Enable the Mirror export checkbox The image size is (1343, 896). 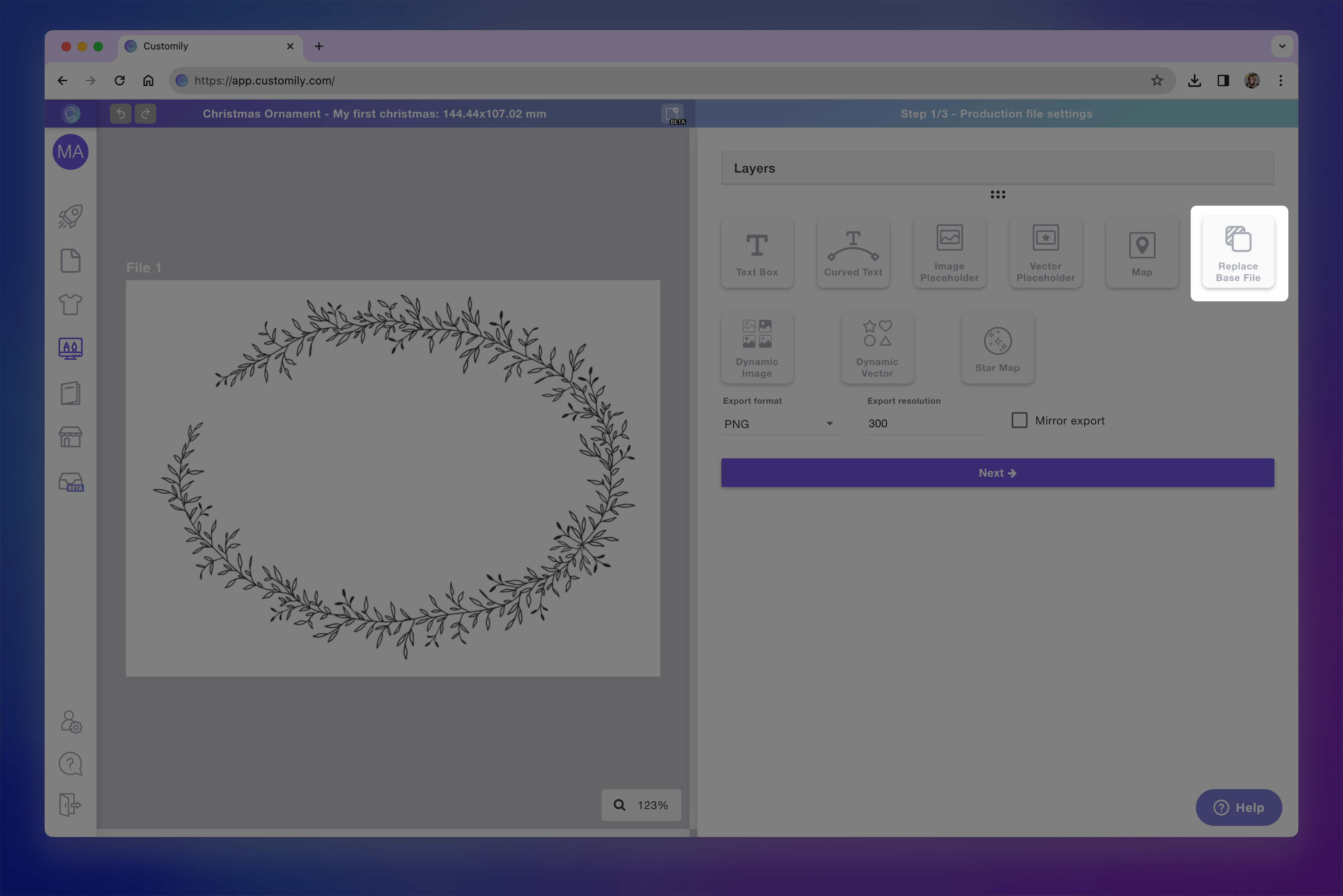coord(1019,420)
